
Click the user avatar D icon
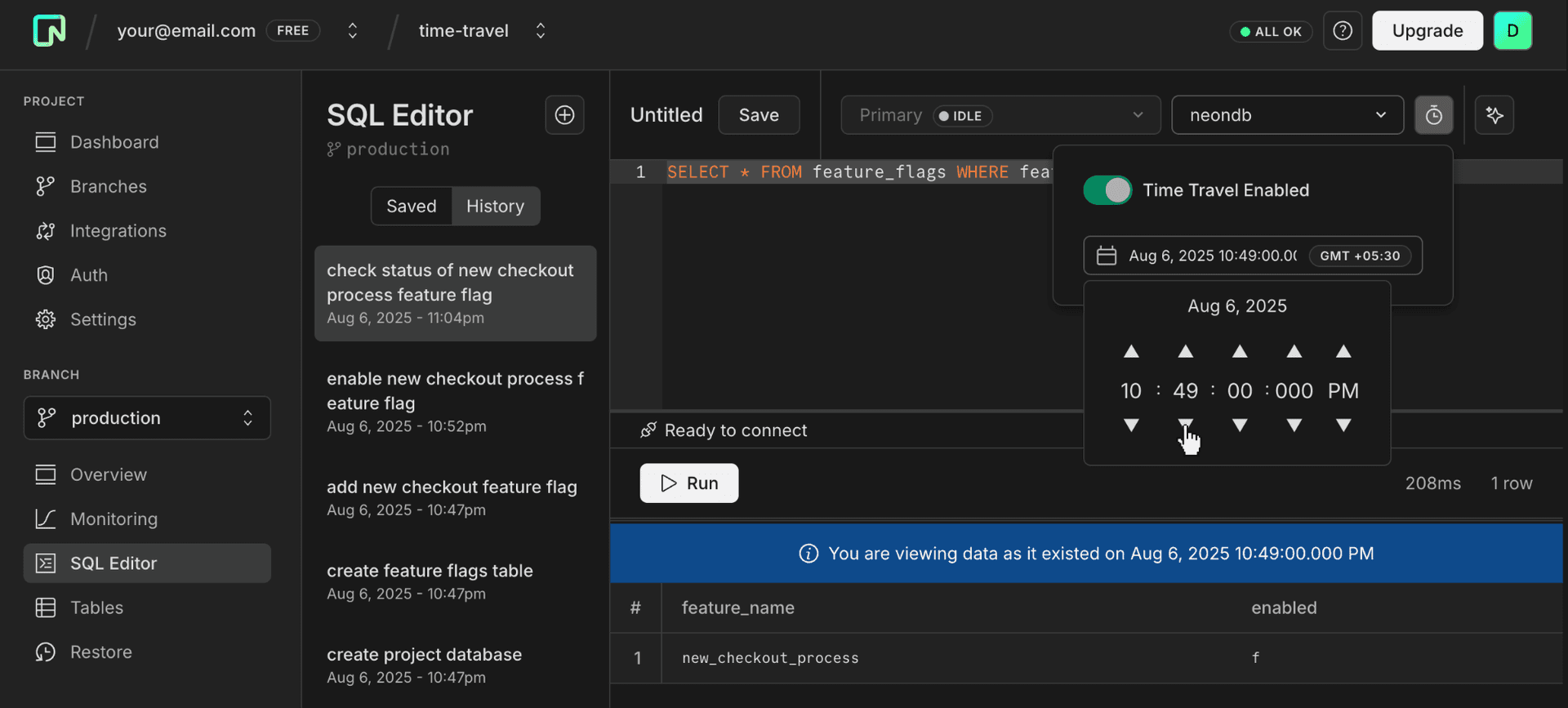[x=1512, y=31]
